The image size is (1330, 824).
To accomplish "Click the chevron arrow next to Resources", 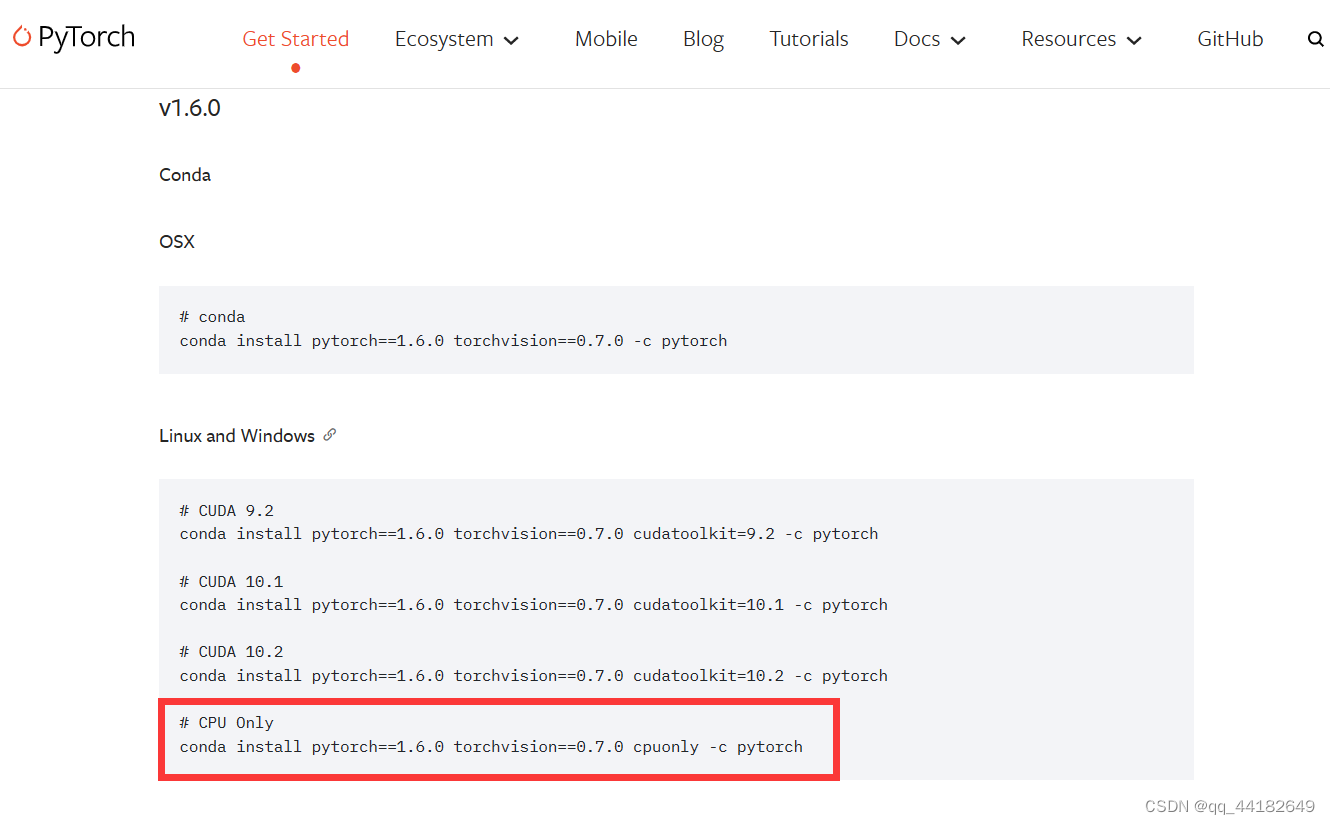I will point(1134,42).
